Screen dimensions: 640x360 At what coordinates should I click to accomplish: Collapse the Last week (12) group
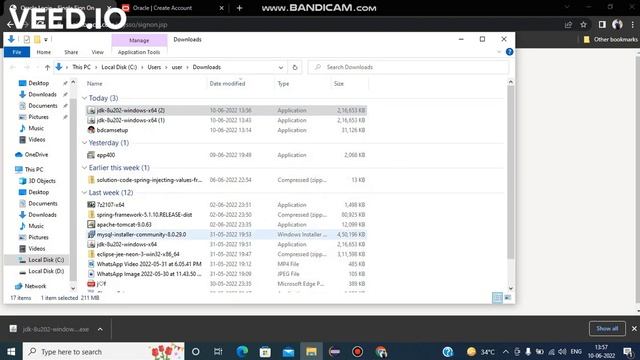click(84, 193)
